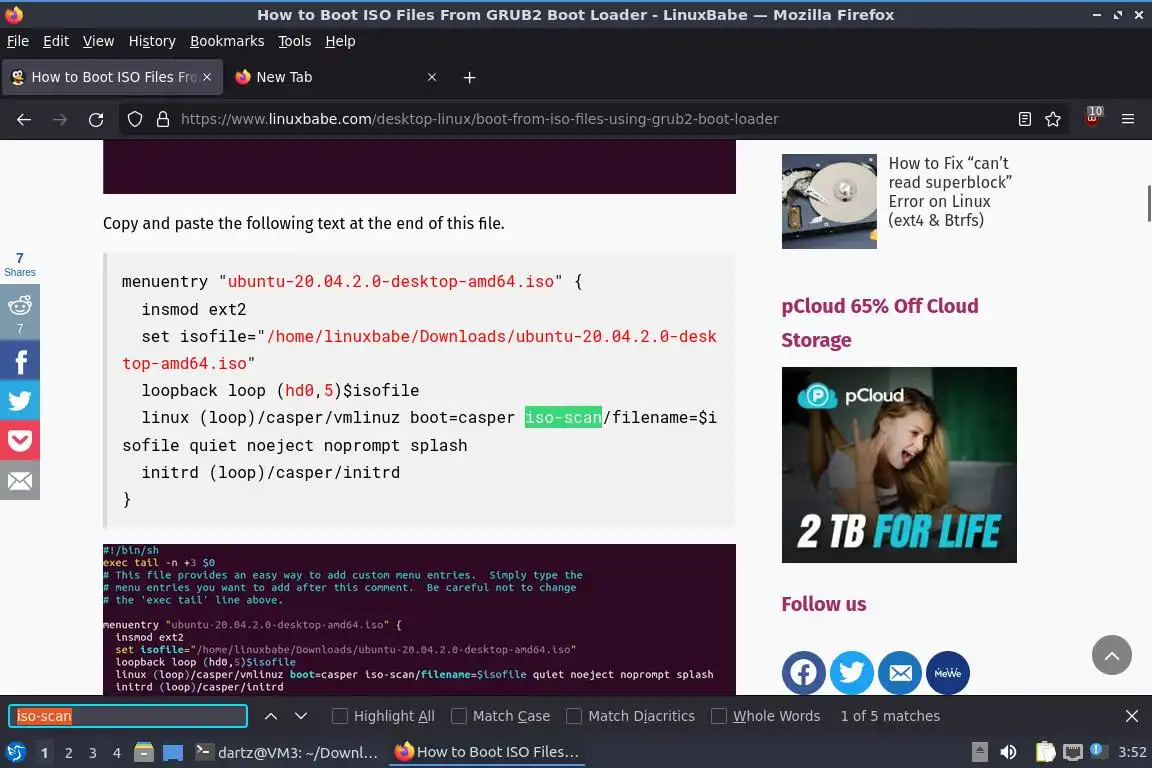The height and width of the screenshot is (768, 1152).
Task: Reload the current page
Action: point(96,119)
